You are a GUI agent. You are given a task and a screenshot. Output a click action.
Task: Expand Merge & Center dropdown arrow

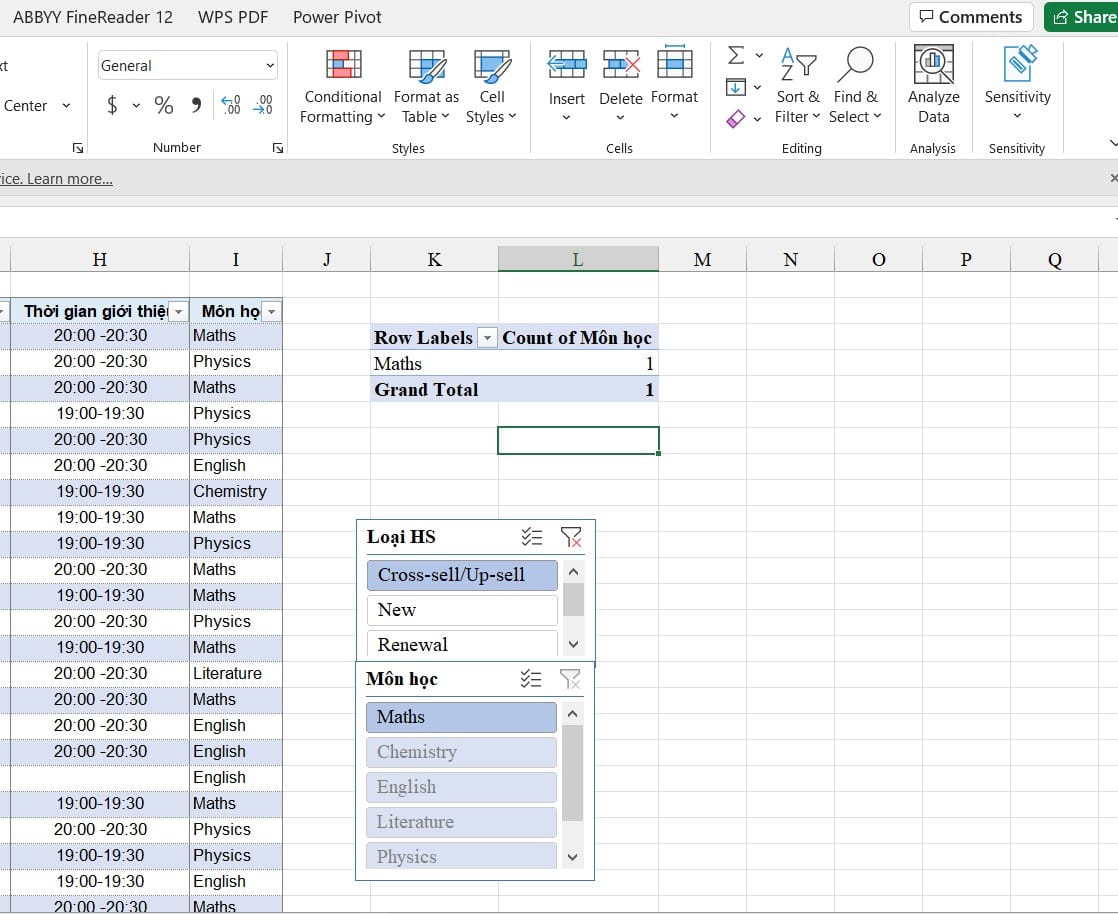[66, 106]
